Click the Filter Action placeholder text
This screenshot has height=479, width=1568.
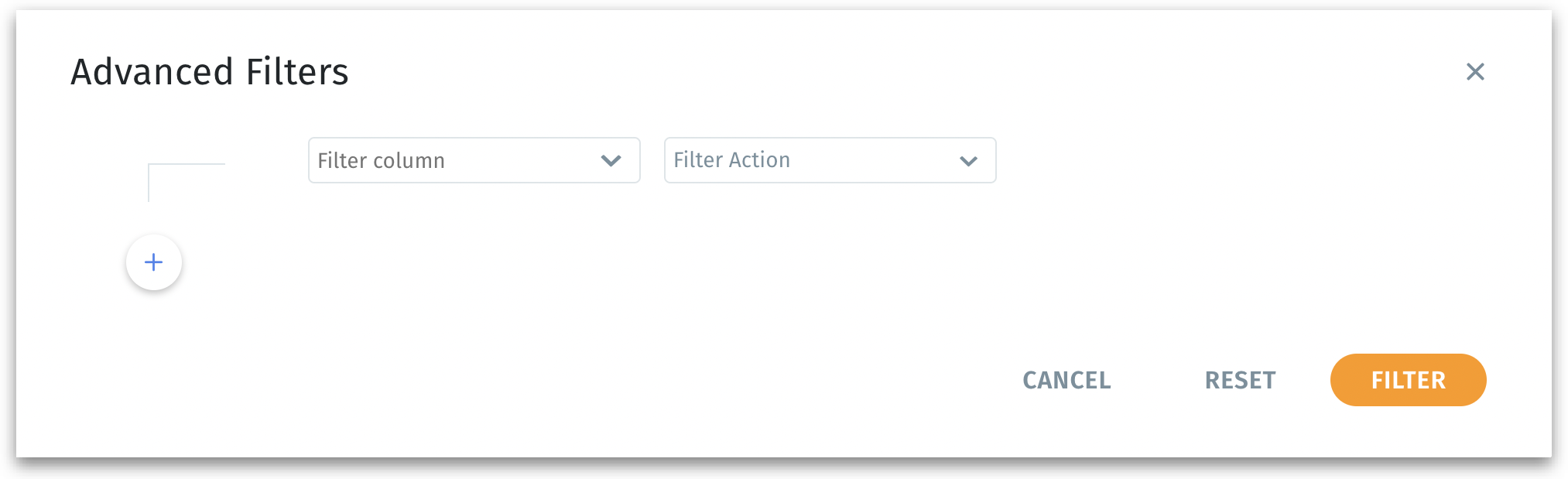click(731, 160)
